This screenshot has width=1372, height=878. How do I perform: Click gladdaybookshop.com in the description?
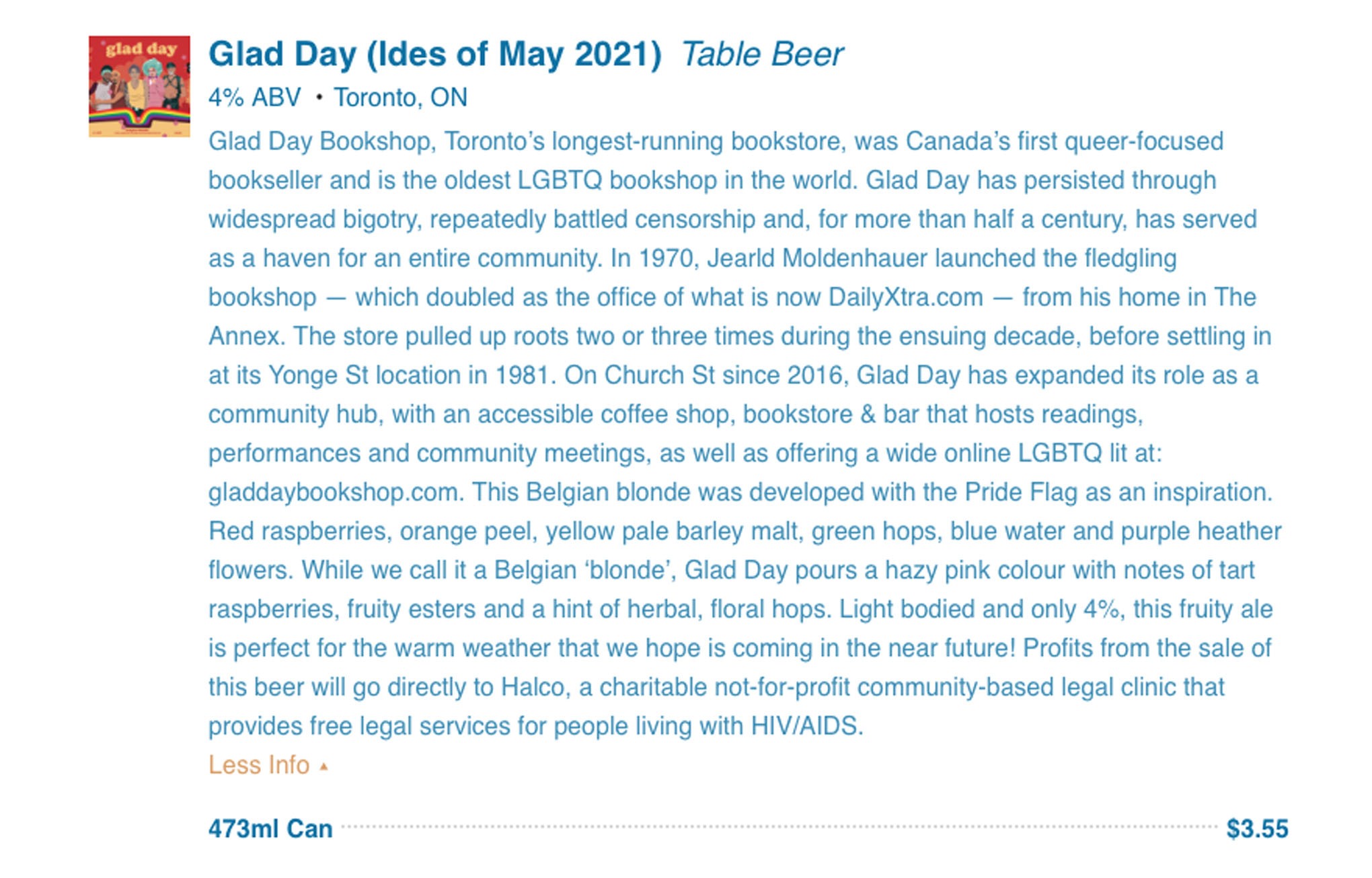tap(336, 492)
